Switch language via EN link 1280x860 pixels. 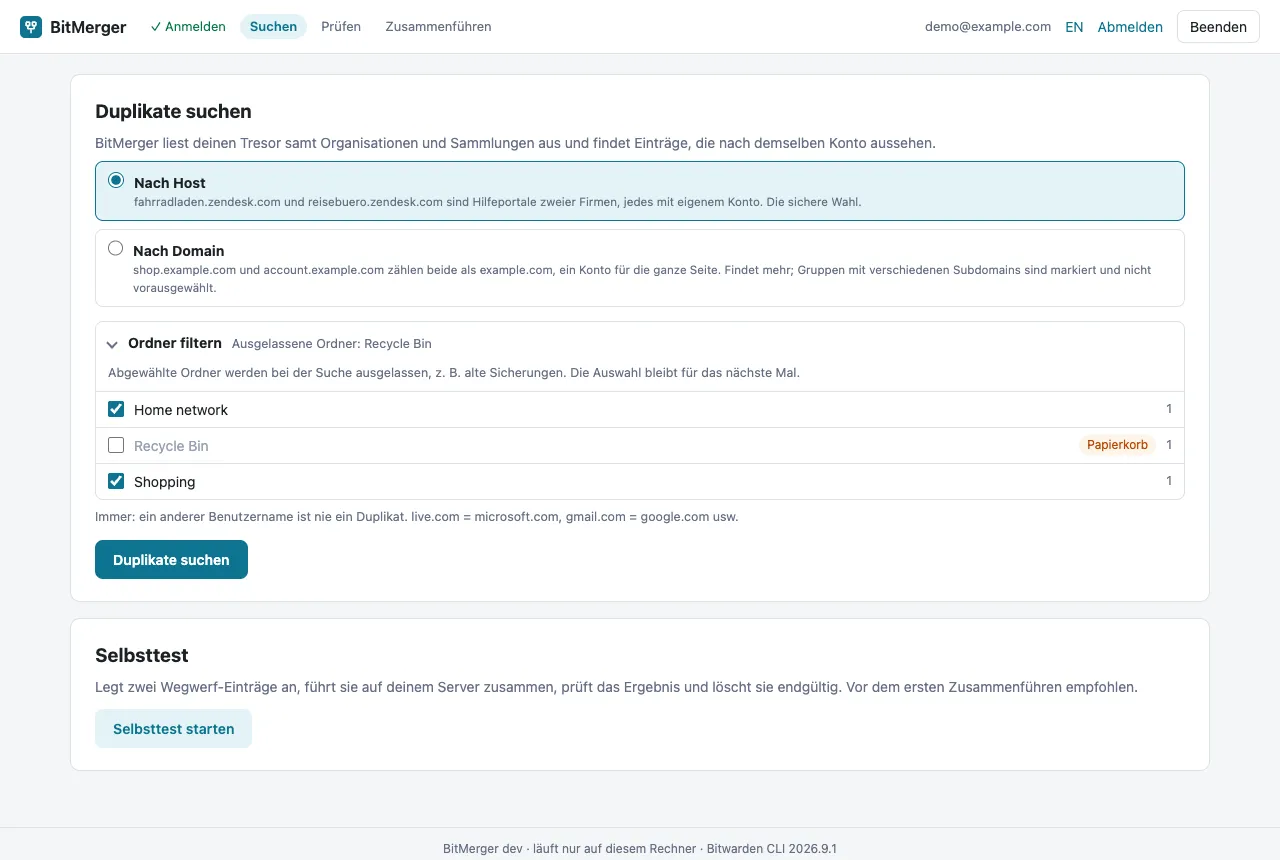1074,27
